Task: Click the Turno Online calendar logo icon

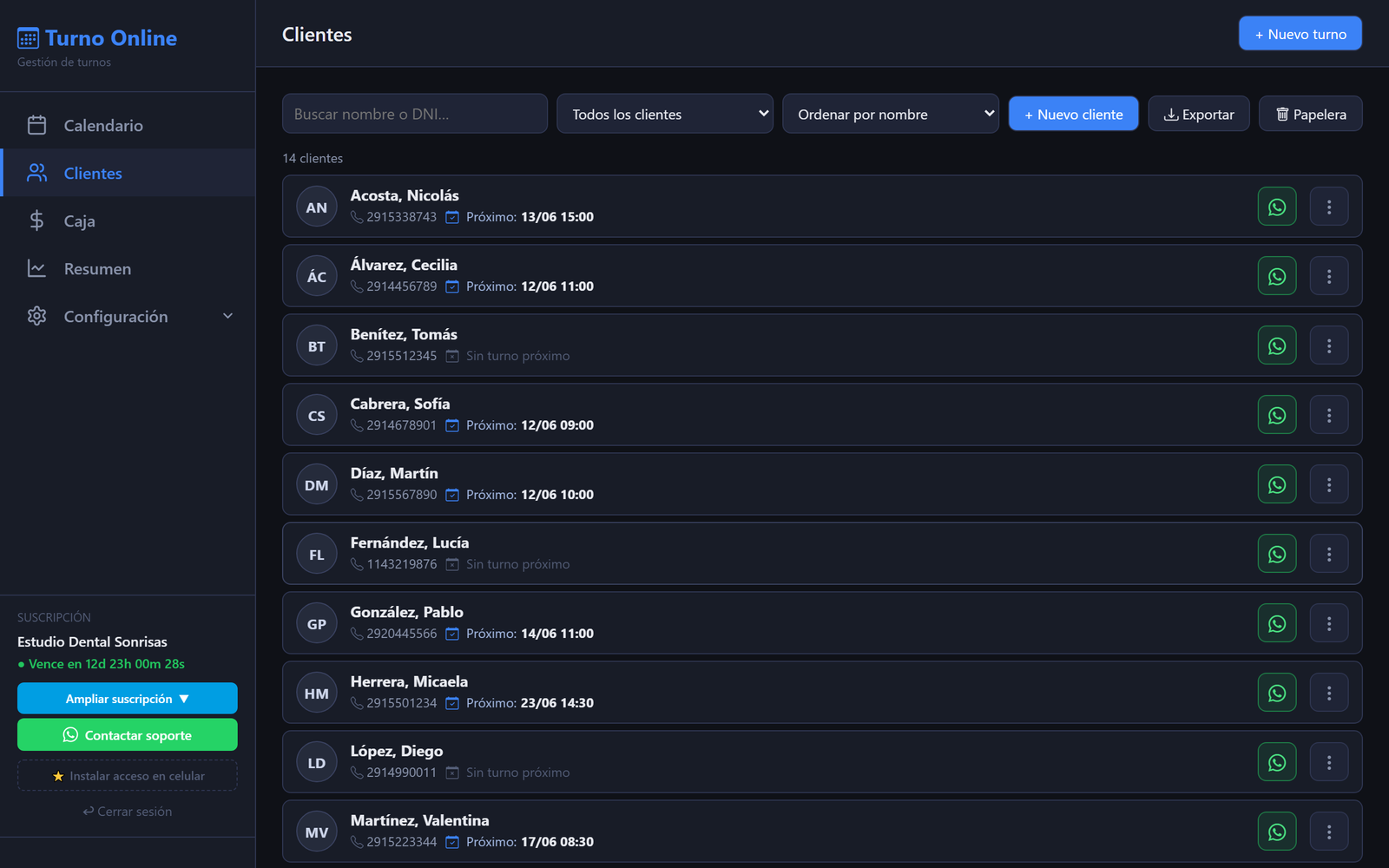Action: tap(28, 38)
